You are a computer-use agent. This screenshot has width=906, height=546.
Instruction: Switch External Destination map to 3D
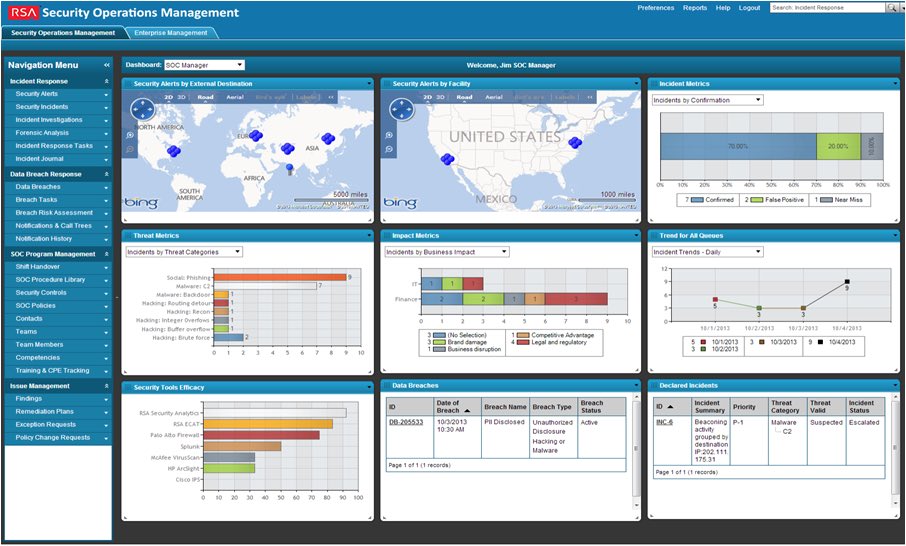click(x=181, y=97)
